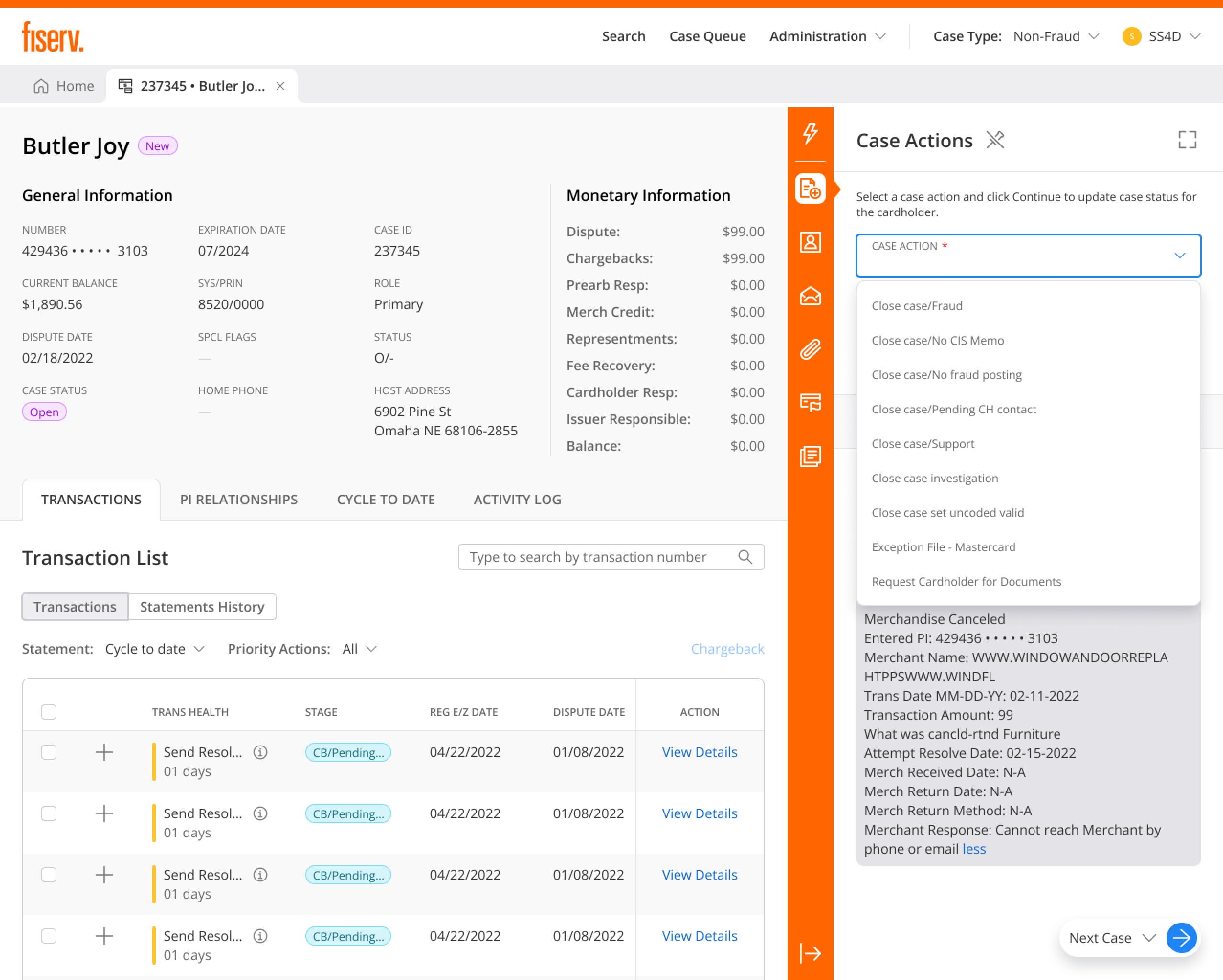Close the 237345 Butler Joy tab

point(280,86)
